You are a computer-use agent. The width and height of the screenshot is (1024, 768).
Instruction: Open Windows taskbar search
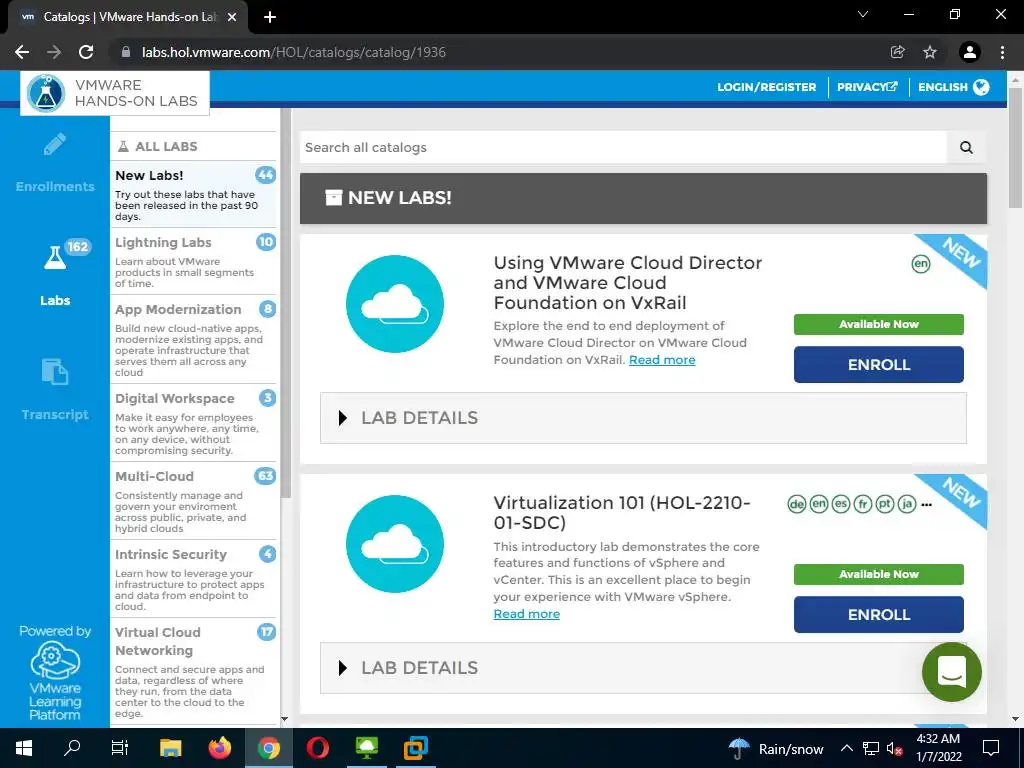click(x=72, y=748)
